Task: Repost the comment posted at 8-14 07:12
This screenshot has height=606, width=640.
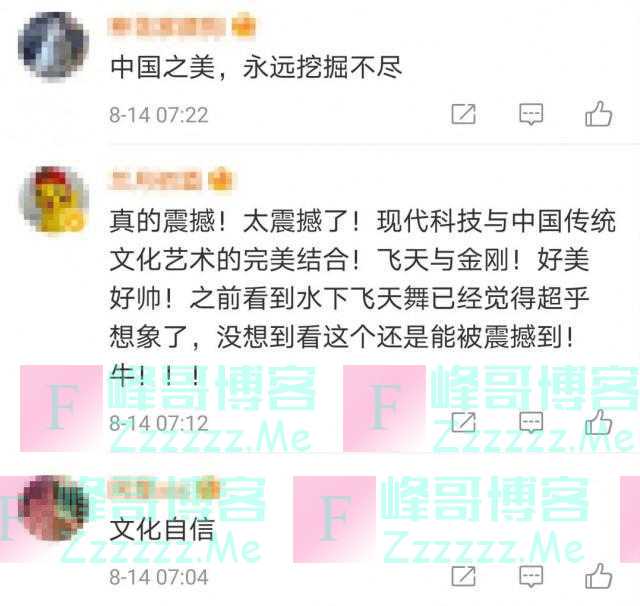Action: (x=464, y=422)
